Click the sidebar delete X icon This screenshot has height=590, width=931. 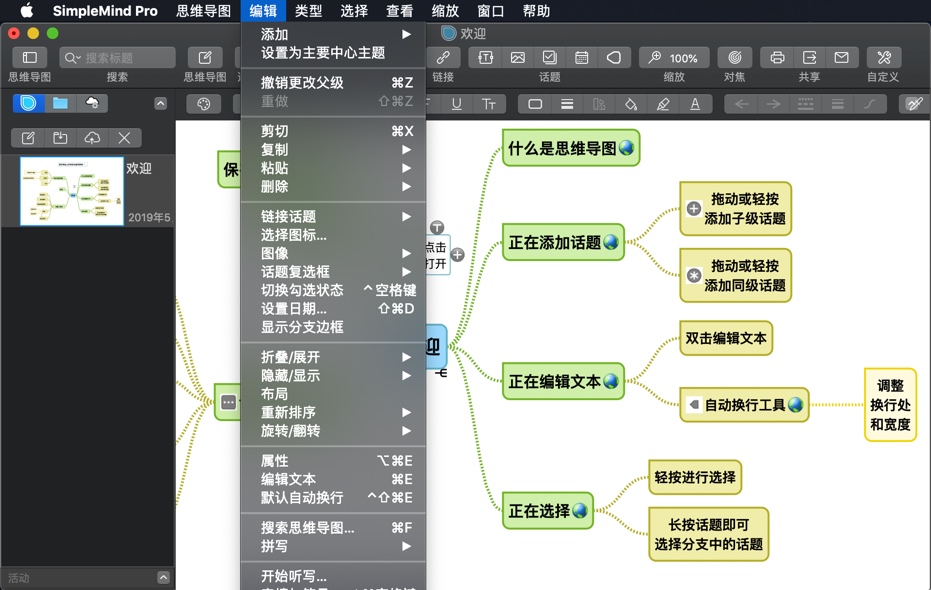pos(124,138)
